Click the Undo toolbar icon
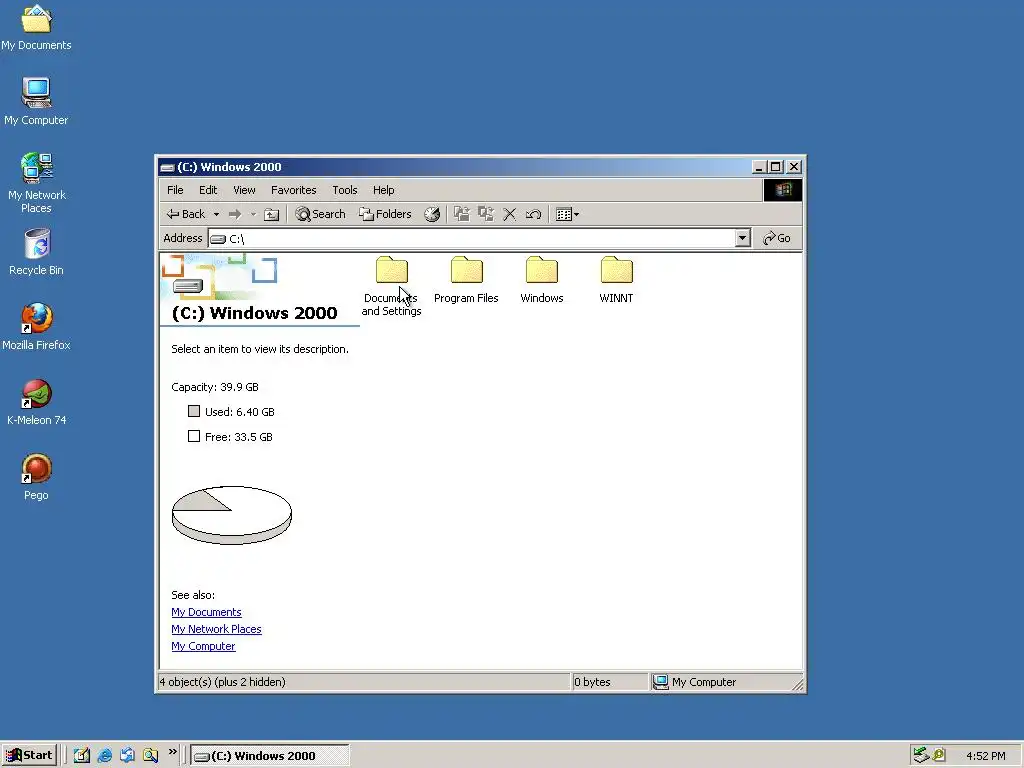The image size is (1024, 768). click(x=534, y=214)
